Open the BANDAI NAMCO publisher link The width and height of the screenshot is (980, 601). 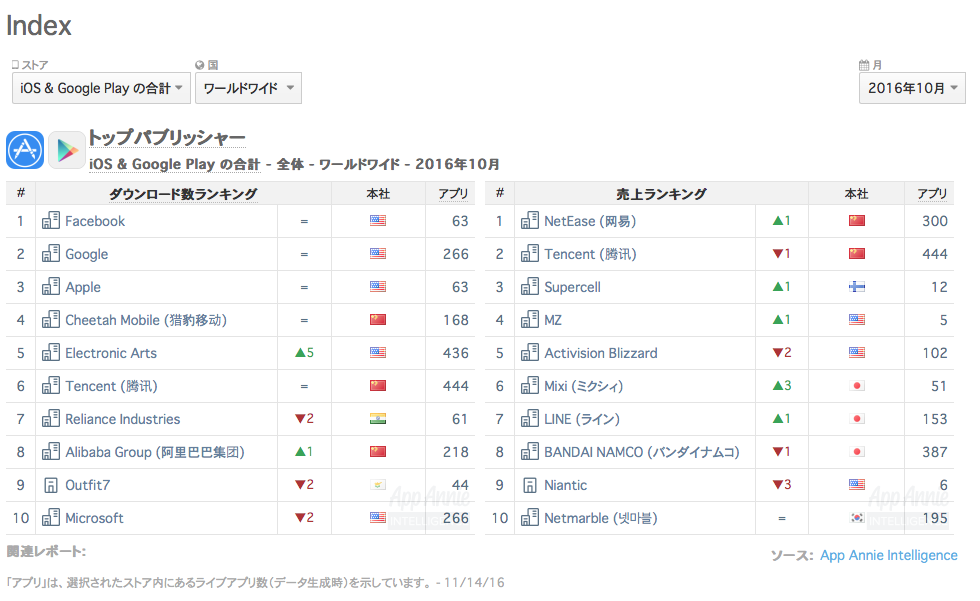click(642, 452)
